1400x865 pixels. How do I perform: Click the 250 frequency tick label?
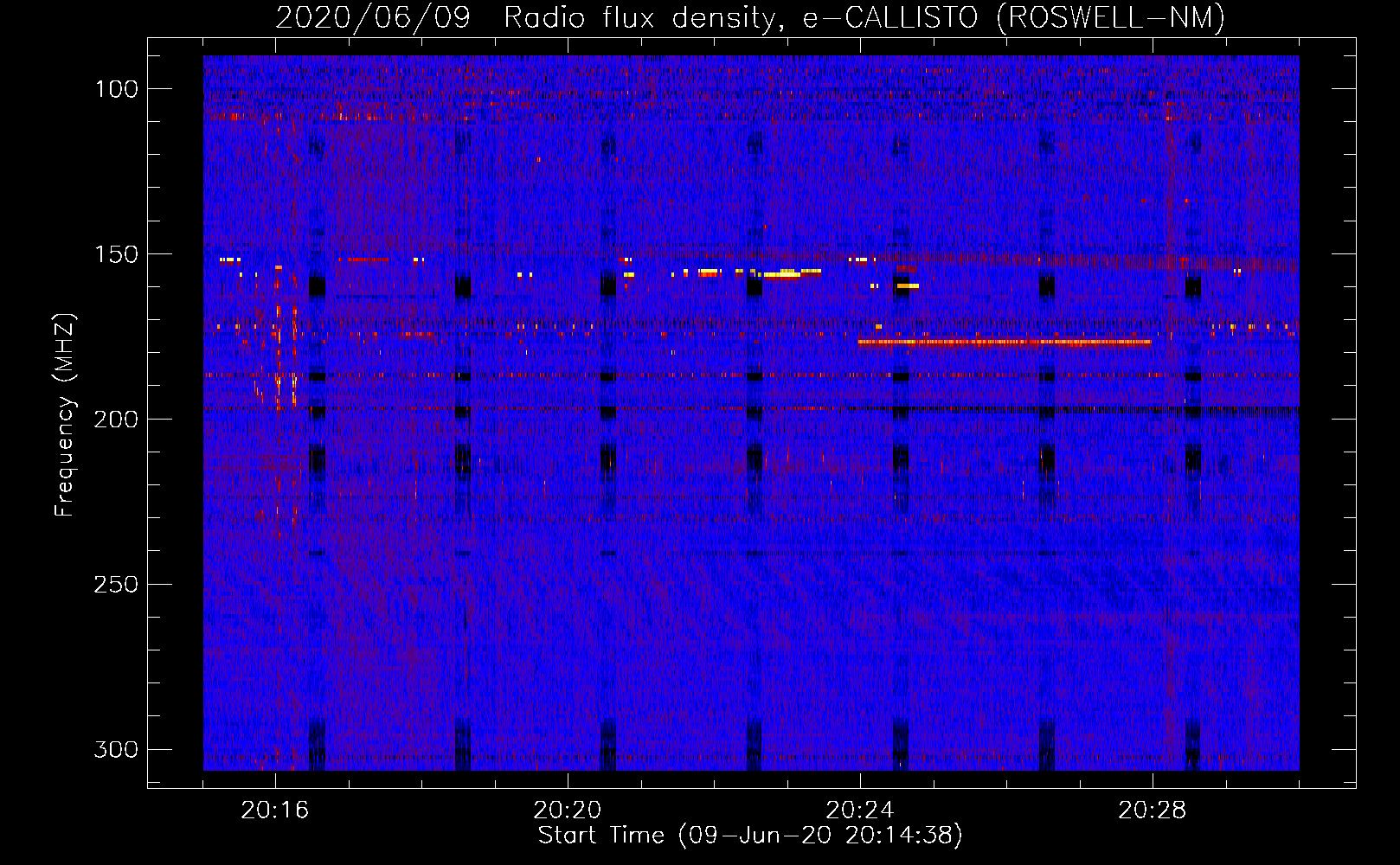pyautogui.click(x=116, y=585)
